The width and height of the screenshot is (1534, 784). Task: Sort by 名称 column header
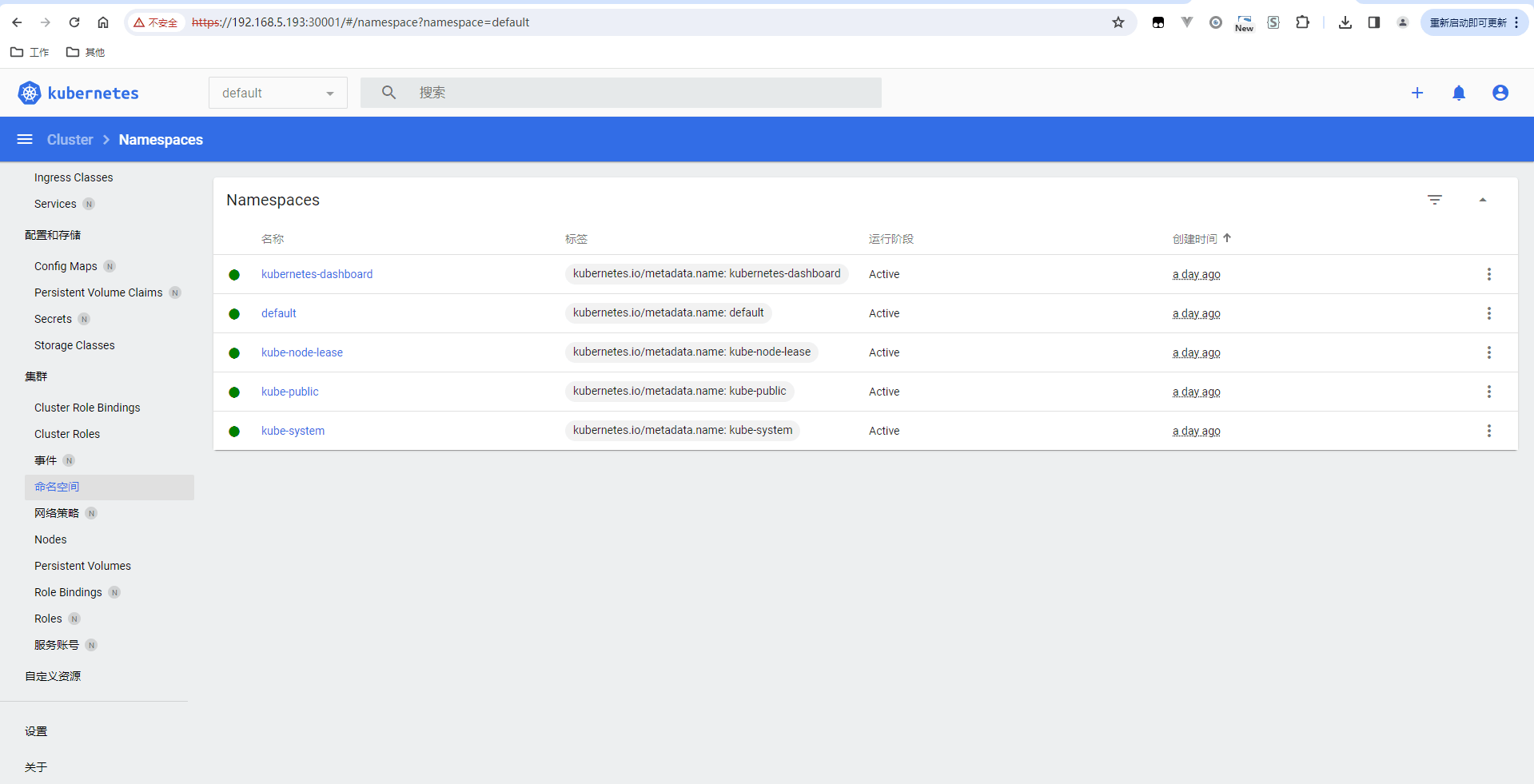pyautogui.click(x=273, y=238)
